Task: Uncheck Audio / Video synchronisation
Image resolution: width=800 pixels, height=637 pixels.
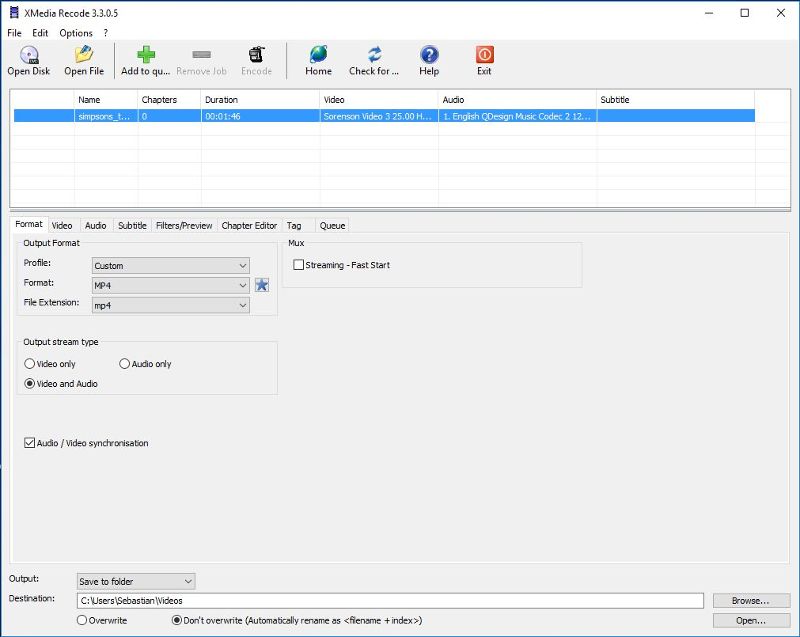Action: tap(30, 440)
